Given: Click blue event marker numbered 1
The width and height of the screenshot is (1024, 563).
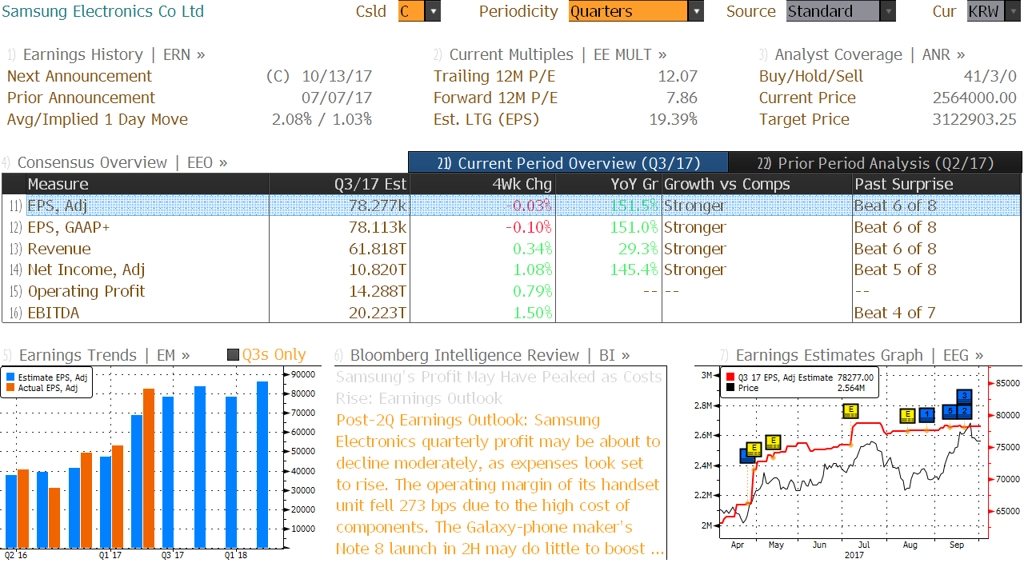Looking at the screenshot, I should (927, 415).
